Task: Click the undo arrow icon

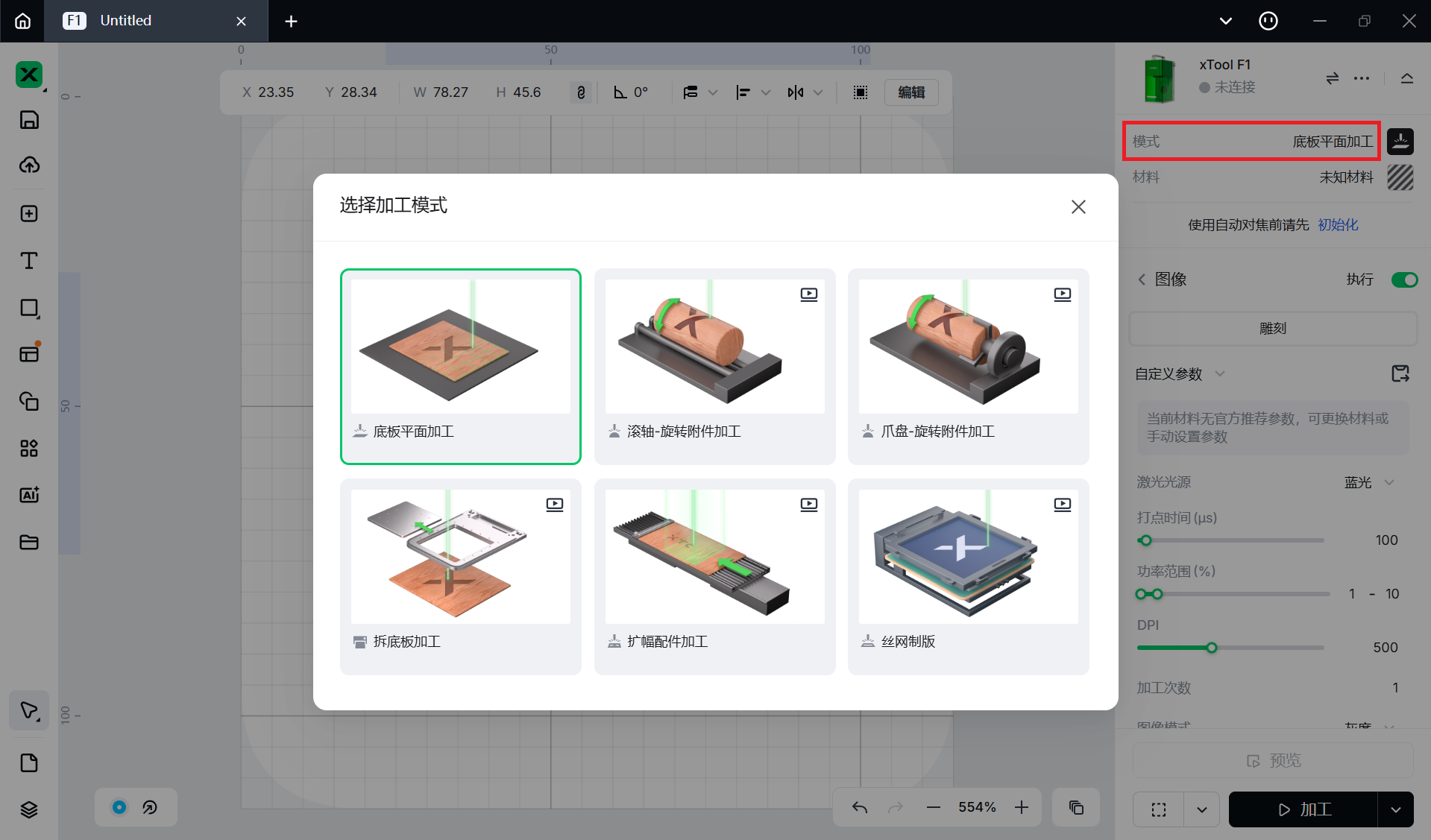Action: pyautogui.click(x=860, y=807)
